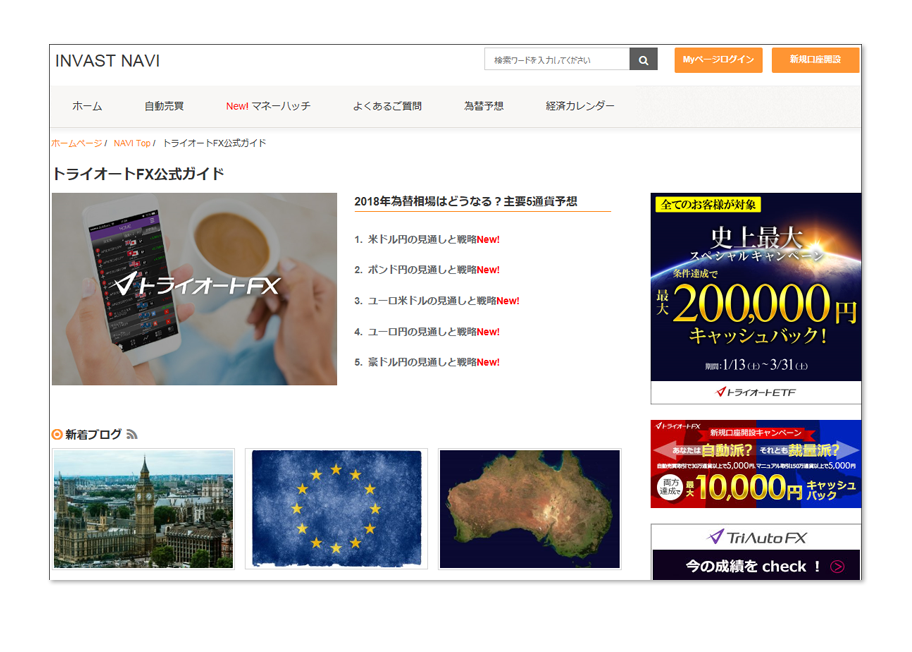912x652 pixels.
Task: Click the 新規口座開設 button
Action: (x=815, y=60)
